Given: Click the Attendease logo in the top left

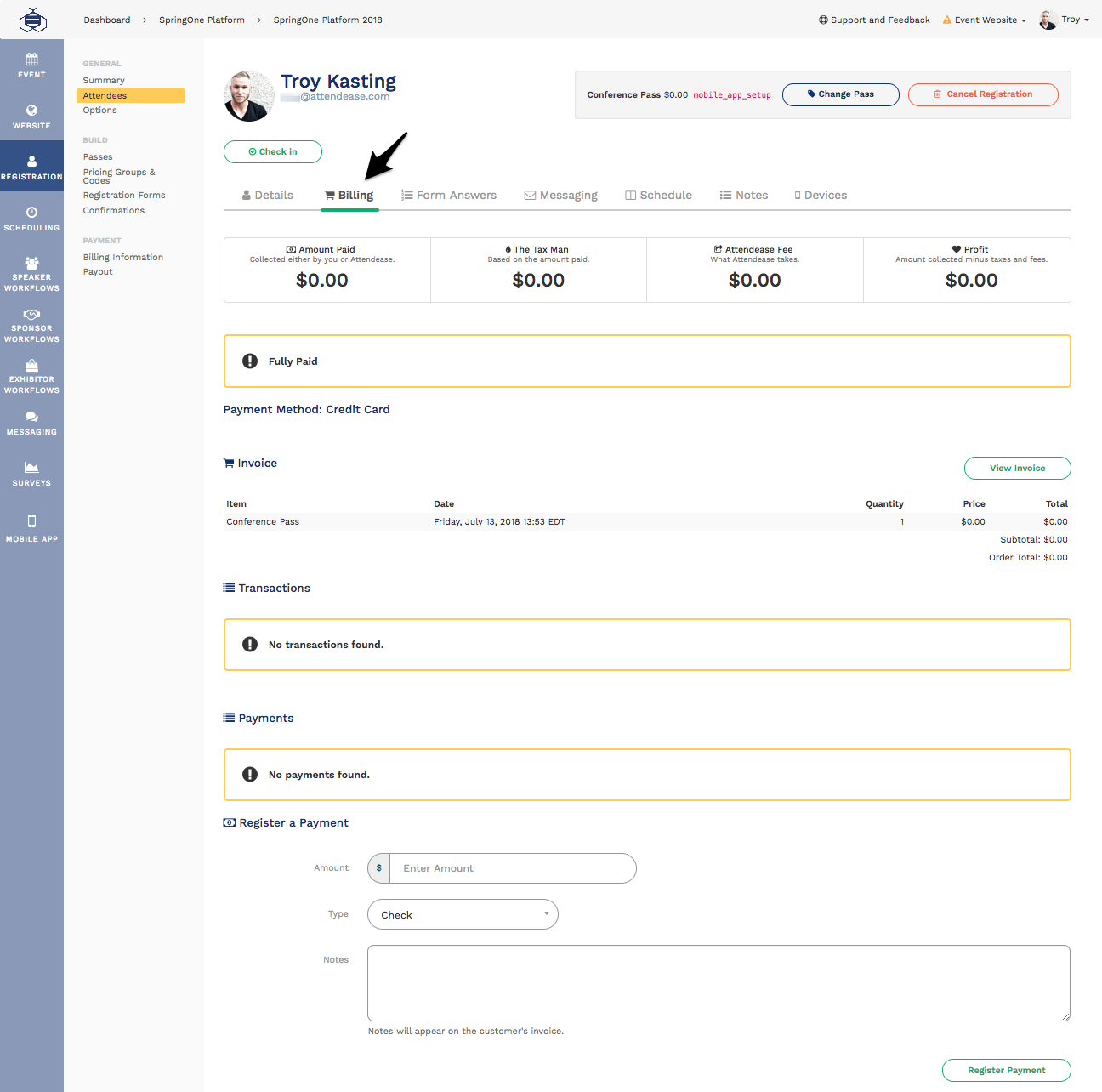Looking at the screenshot, I should coord(33,19).
